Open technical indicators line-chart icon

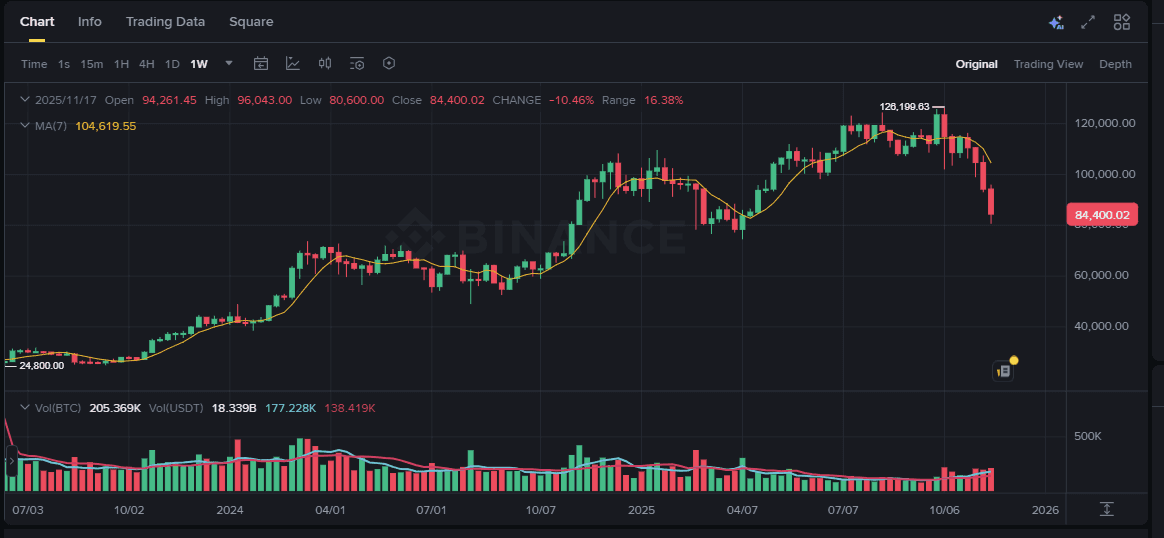(292, 64)
